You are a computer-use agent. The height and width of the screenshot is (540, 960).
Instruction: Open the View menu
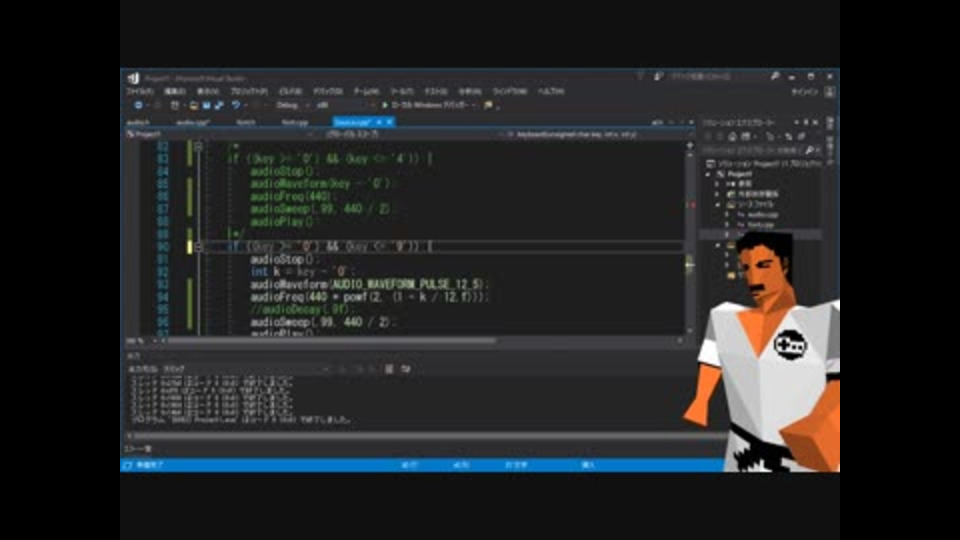(x=208, y=91)
